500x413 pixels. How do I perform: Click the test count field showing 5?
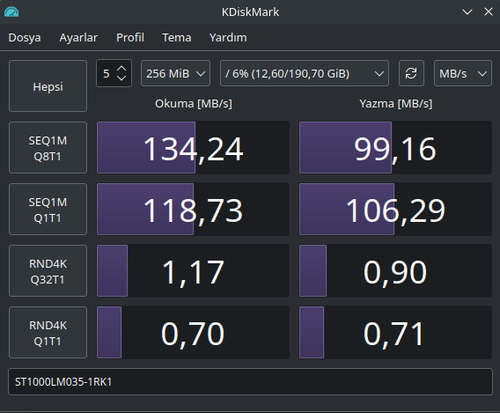coord(106,73)
